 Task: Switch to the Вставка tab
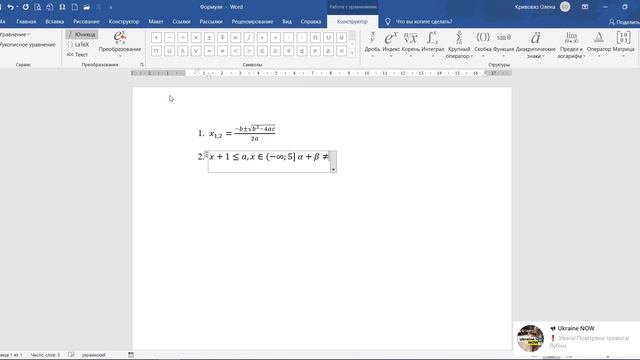(x=54, y=22)
